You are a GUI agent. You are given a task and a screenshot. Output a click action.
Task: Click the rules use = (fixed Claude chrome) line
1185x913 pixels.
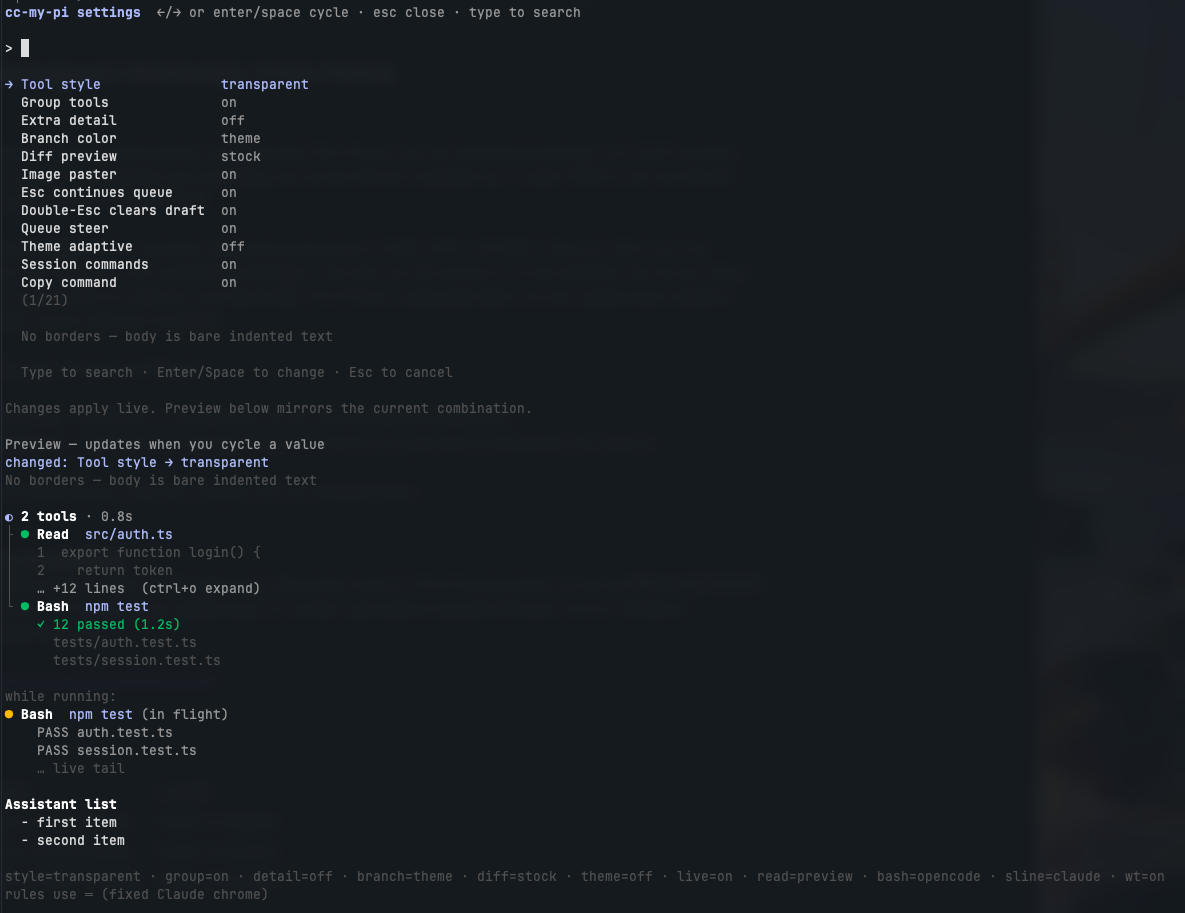point(136,895)
